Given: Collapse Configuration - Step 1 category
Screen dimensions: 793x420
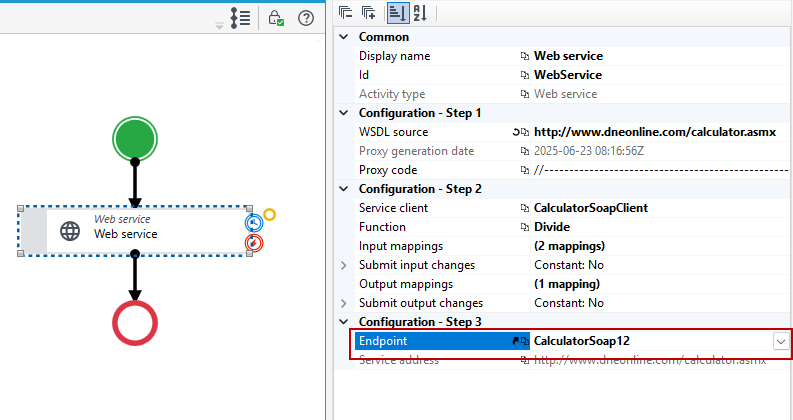Looking at the screenshot, I should (344, 113).
